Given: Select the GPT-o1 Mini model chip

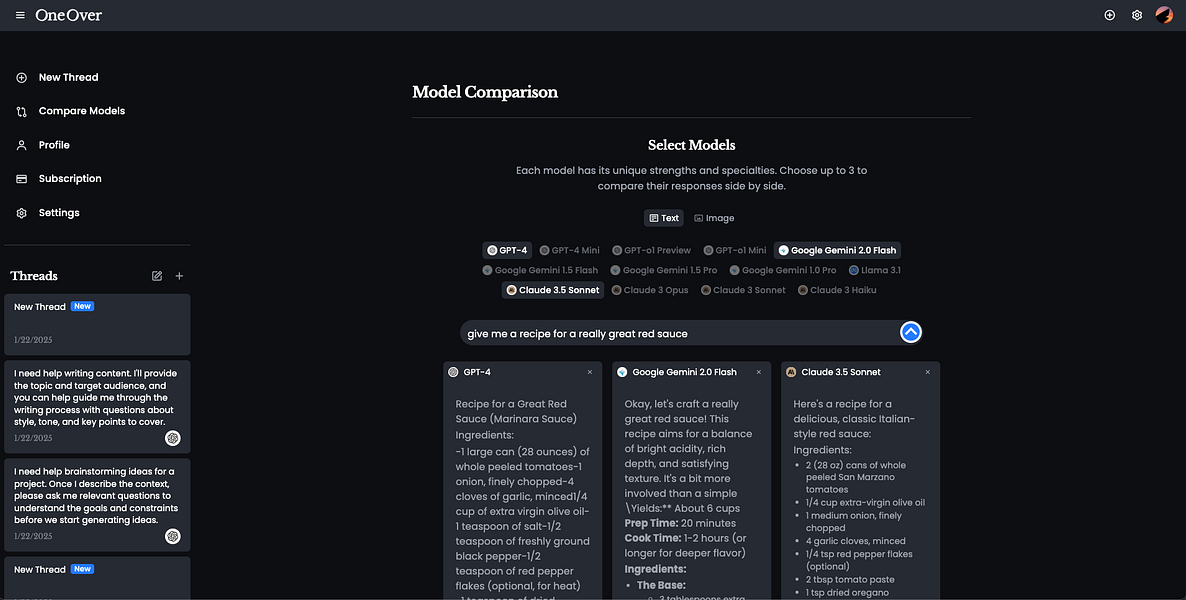Looking at the screenshot, I should click(734, 250).
